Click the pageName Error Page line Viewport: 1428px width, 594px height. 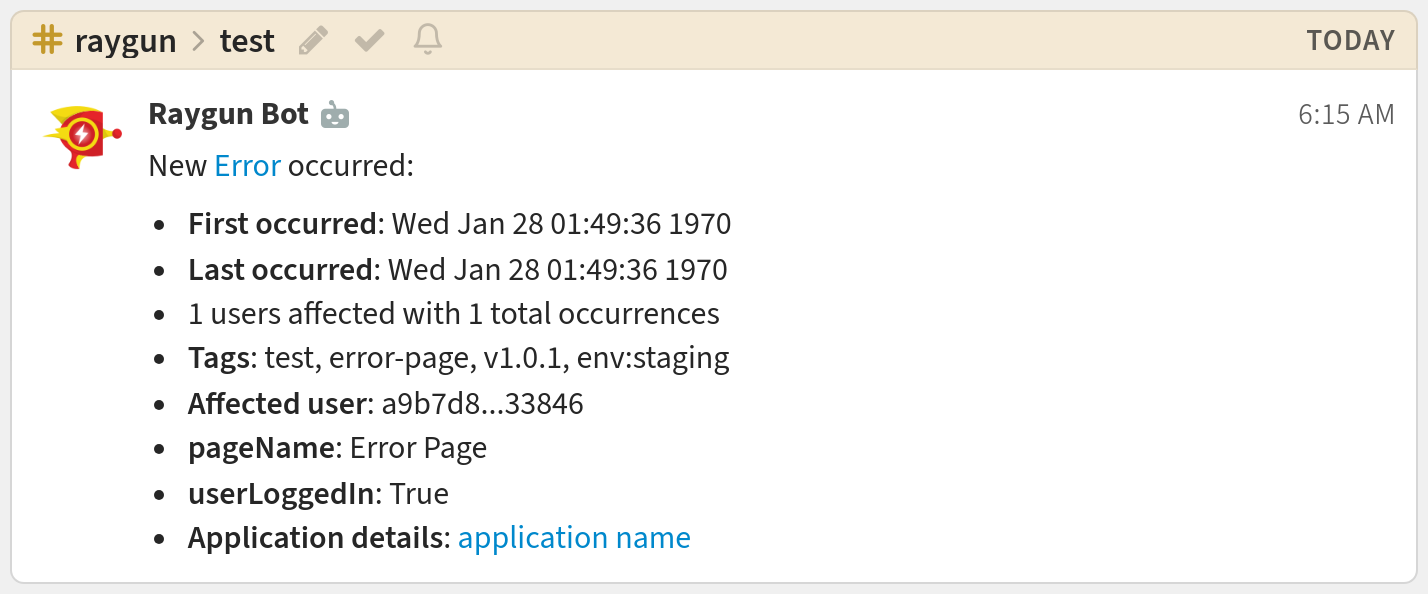point(337,448)
